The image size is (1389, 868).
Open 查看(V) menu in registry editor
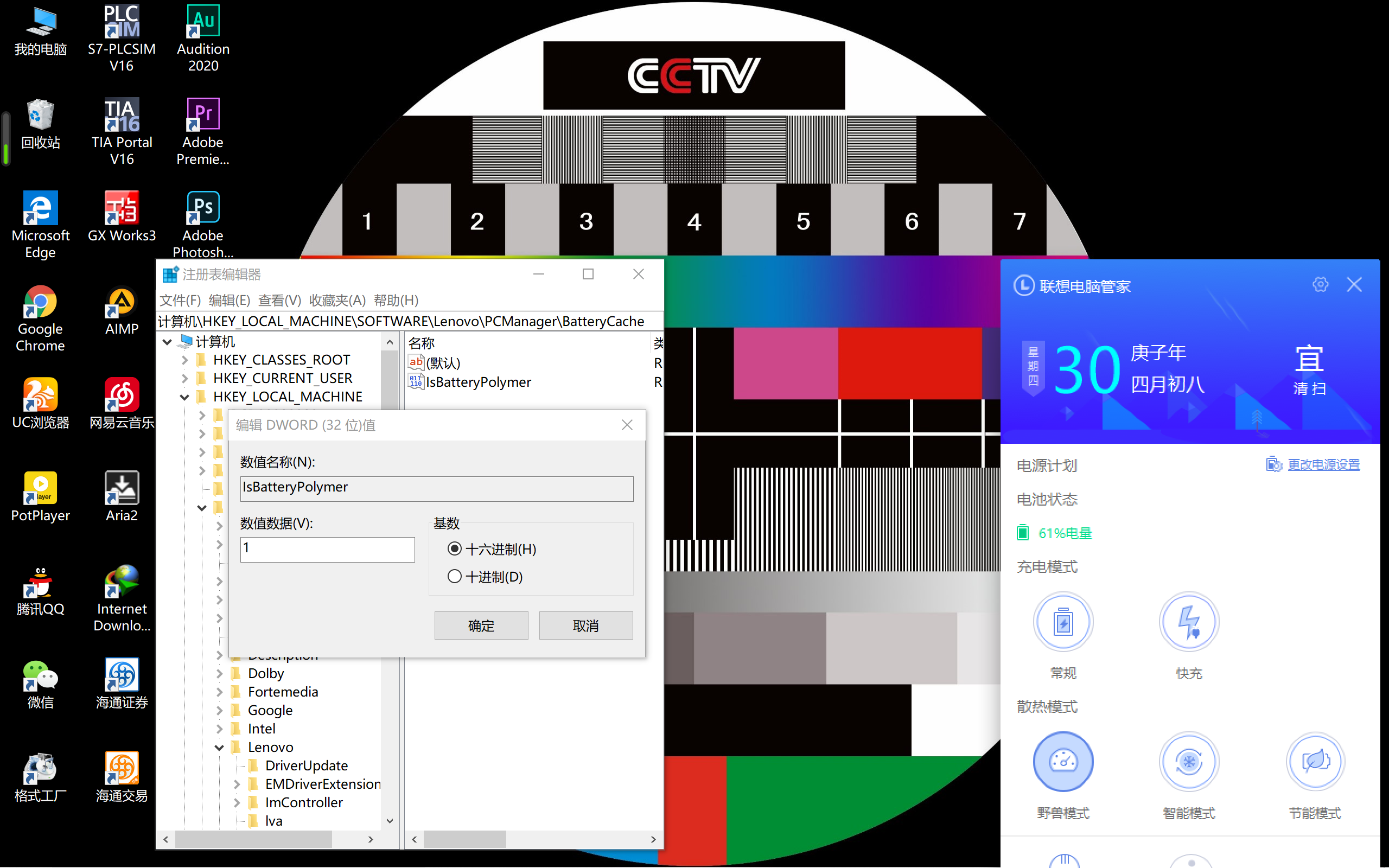279,300
